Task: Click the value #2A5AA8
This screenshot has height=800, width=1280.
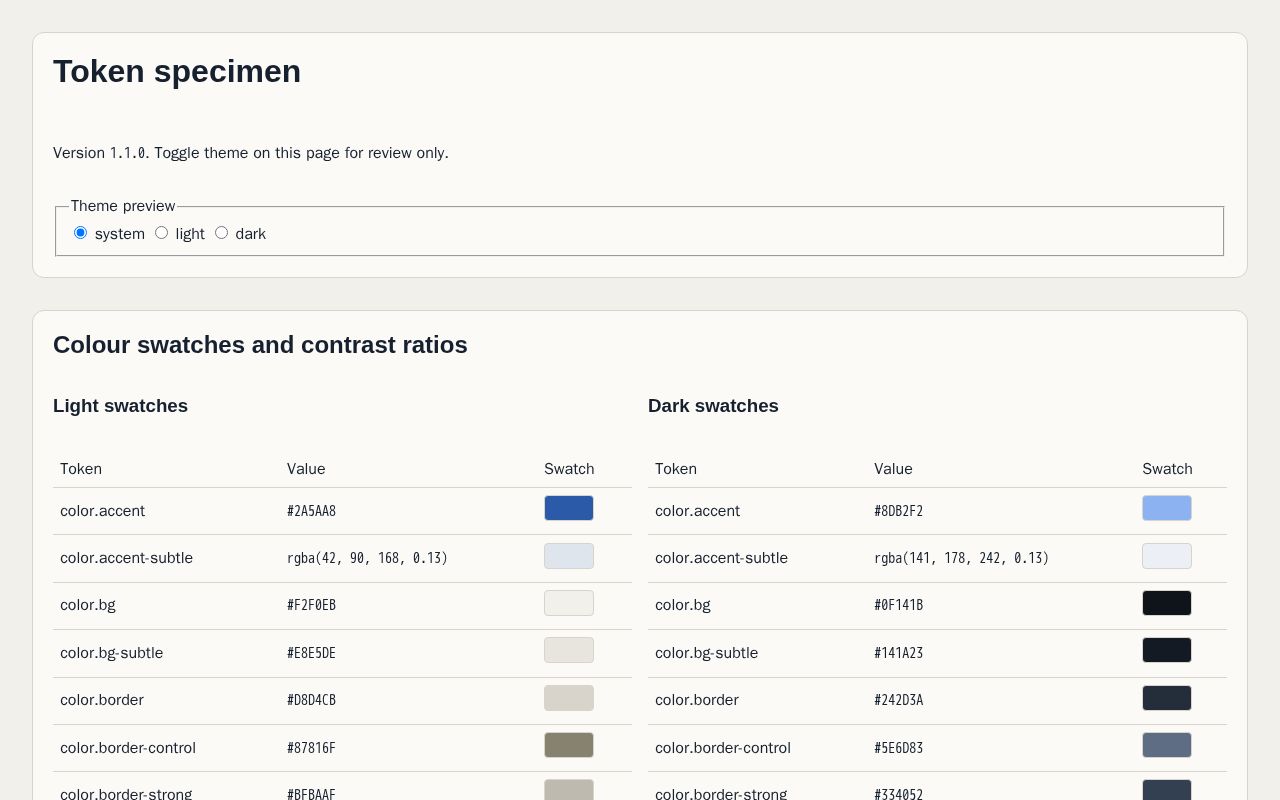Action: pos(311,511)
